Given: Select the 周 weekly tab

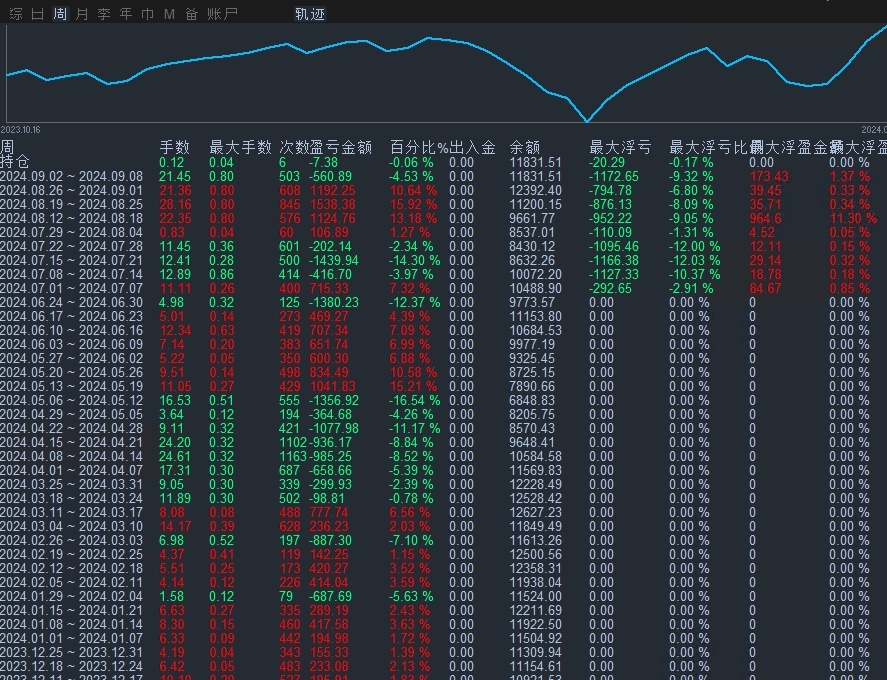Looking at the screenshot, I should pyautogui.click(x=60, y=14).
